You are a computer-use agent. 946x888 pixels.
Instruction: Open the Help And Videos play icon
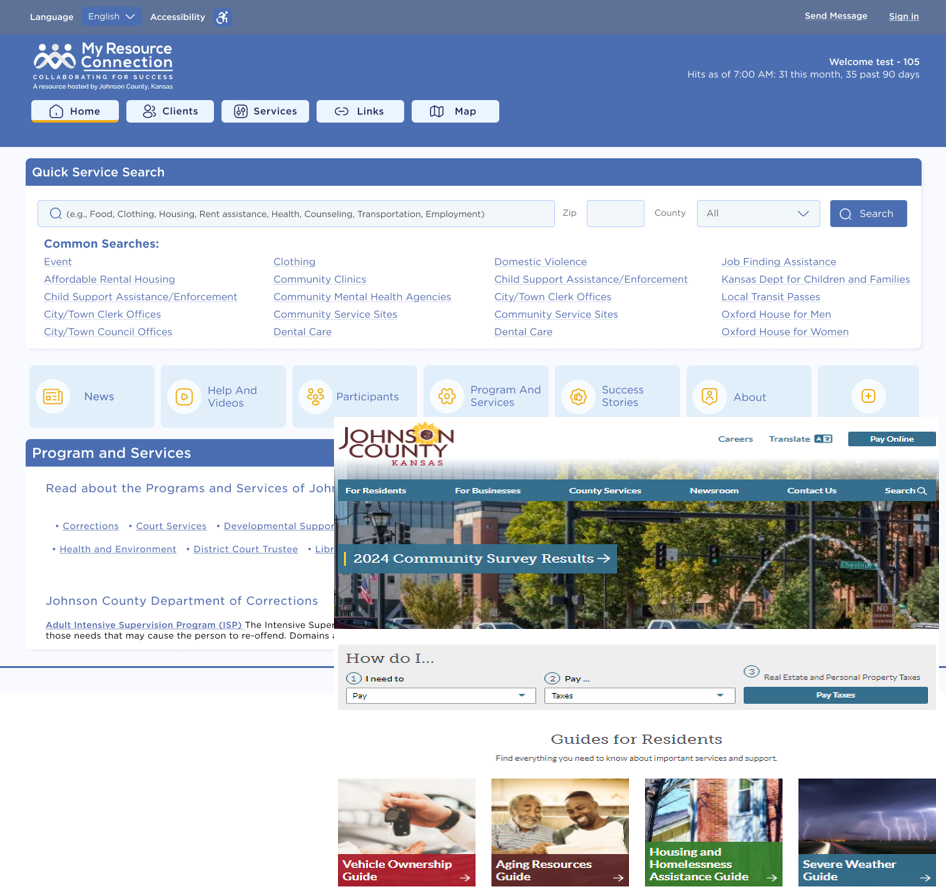coord(184,397)
